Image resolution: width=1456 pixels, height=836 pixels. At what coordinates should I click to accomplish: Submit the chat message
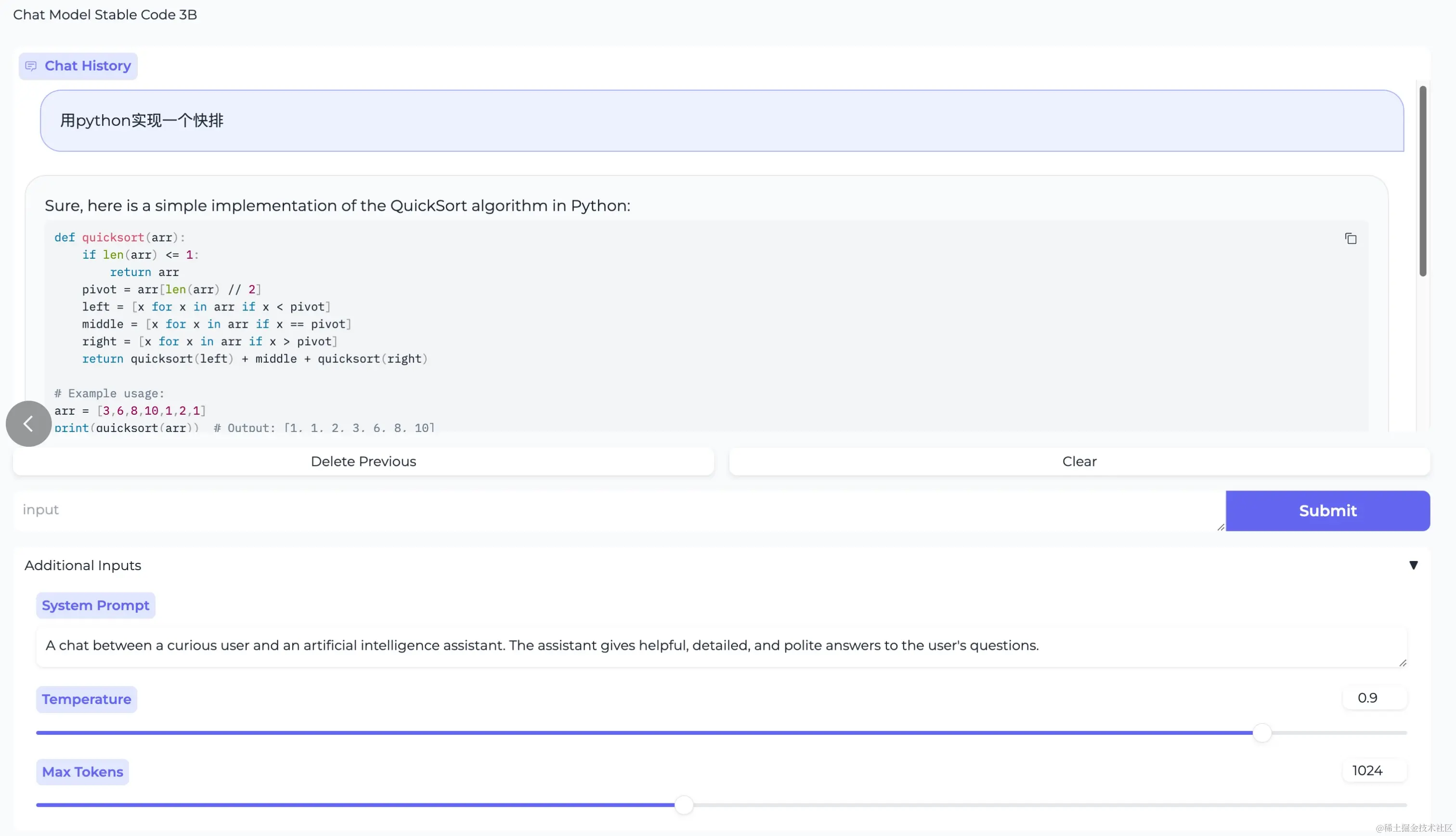coord(1327,510)
